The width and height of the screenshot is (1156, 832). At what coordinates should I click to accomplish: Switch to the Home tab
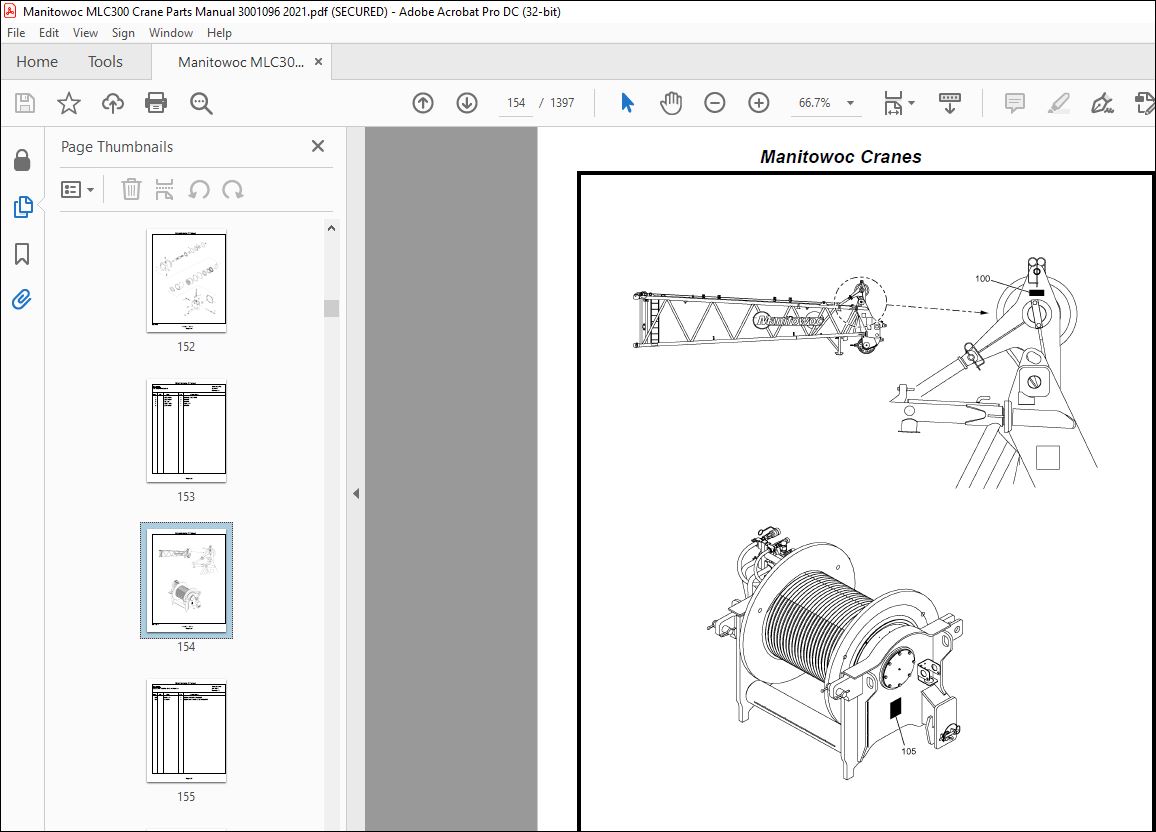click(x=37, y=62)
